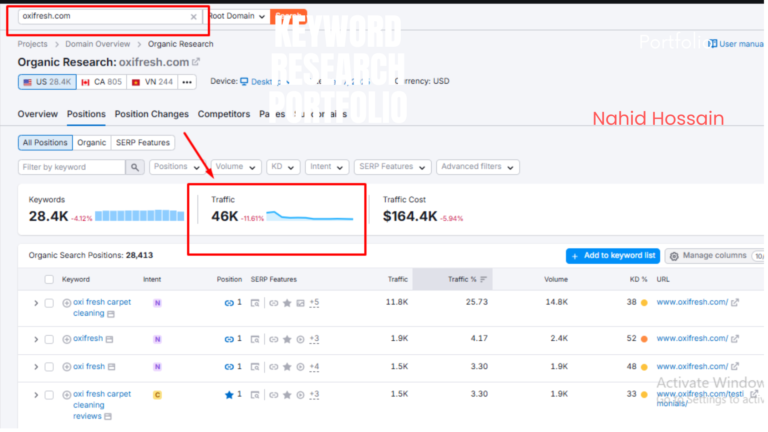Click the N intent badge in oxifresh row
The image size is (768, 432).
pyautogui.click(x=157, y=339)
